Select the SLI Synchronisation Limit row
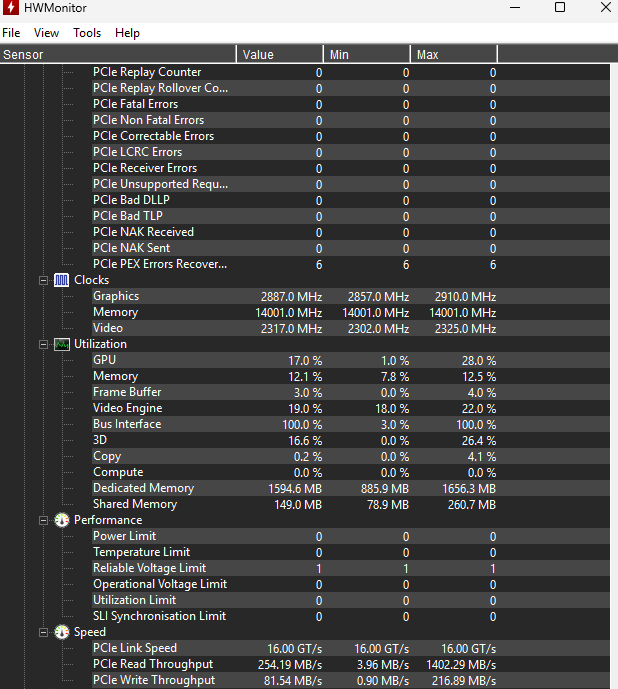Viewport: 618px width, 689px height. [351, 616]
